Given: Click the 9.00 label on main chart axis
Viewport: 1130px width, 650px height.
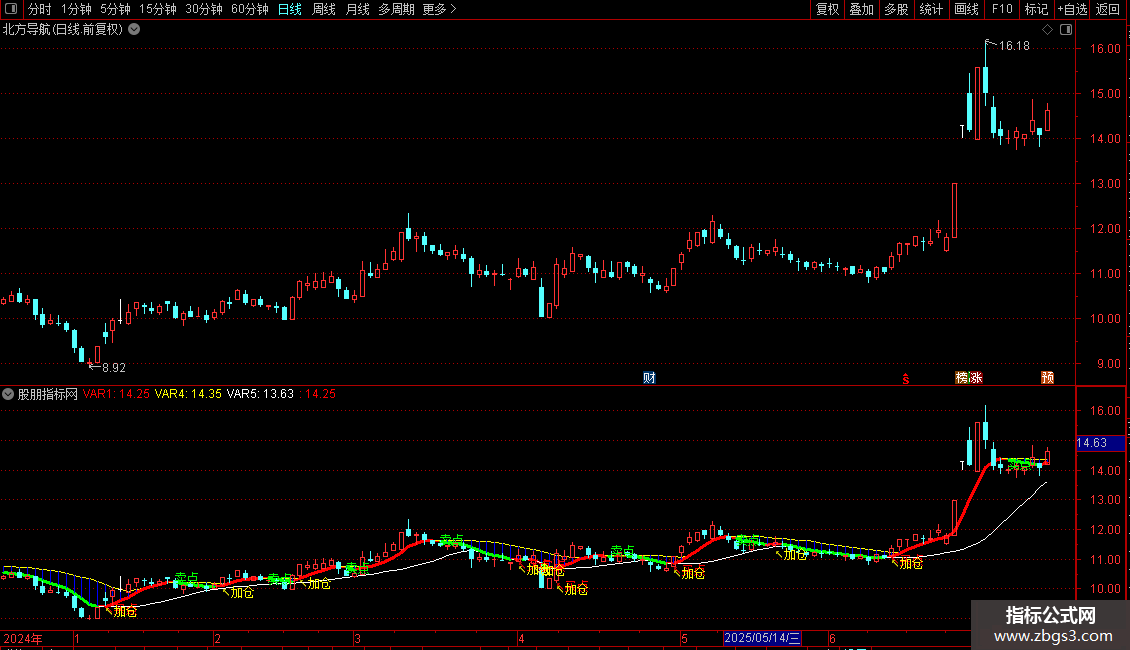Looking at the screenshot, I should (1108, 364).
